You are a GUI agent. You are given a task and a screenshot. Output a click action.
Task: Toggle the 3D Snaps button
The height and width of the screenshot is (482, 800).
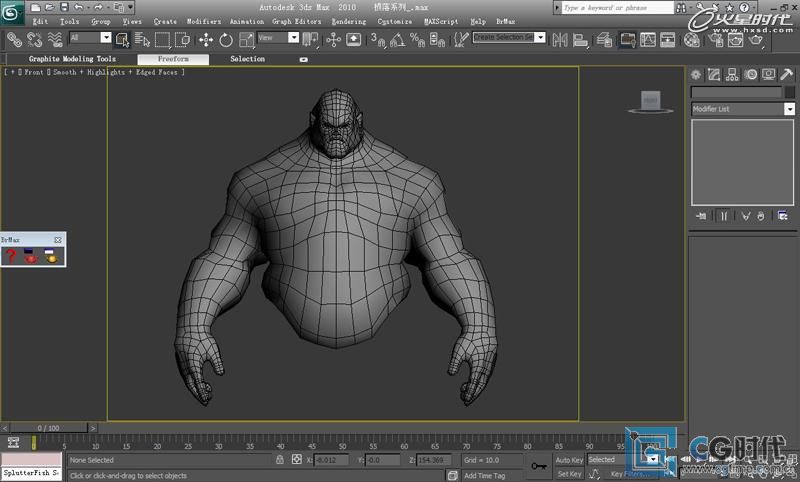click(378, 39)
